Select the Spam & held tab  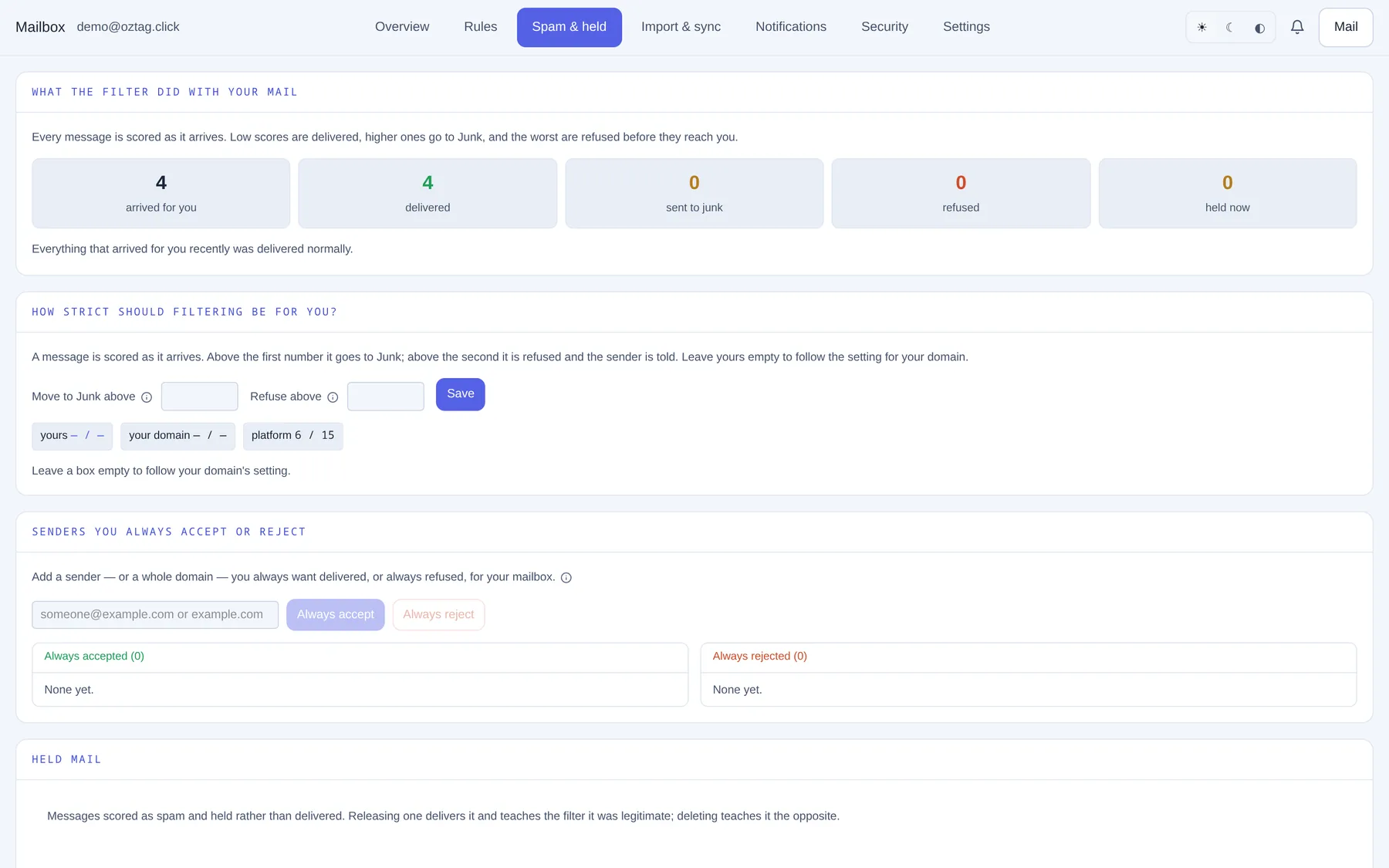(569, 27)
